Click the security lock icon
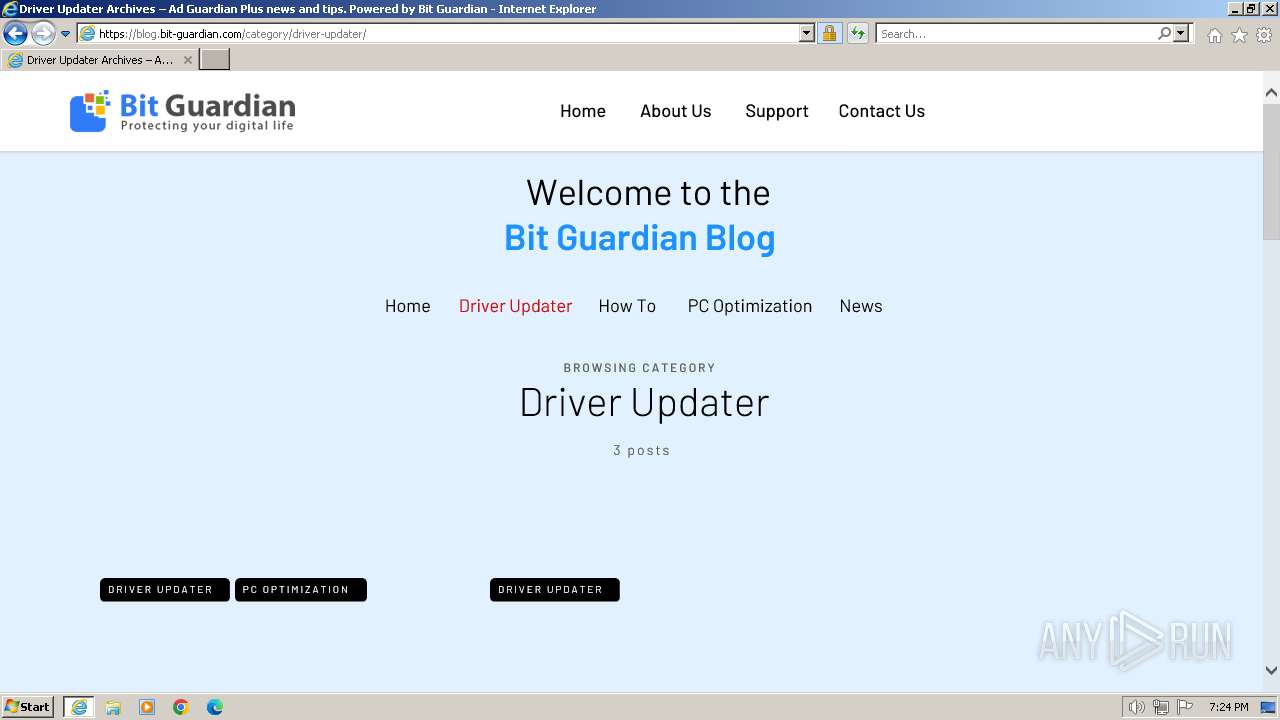 829,33
